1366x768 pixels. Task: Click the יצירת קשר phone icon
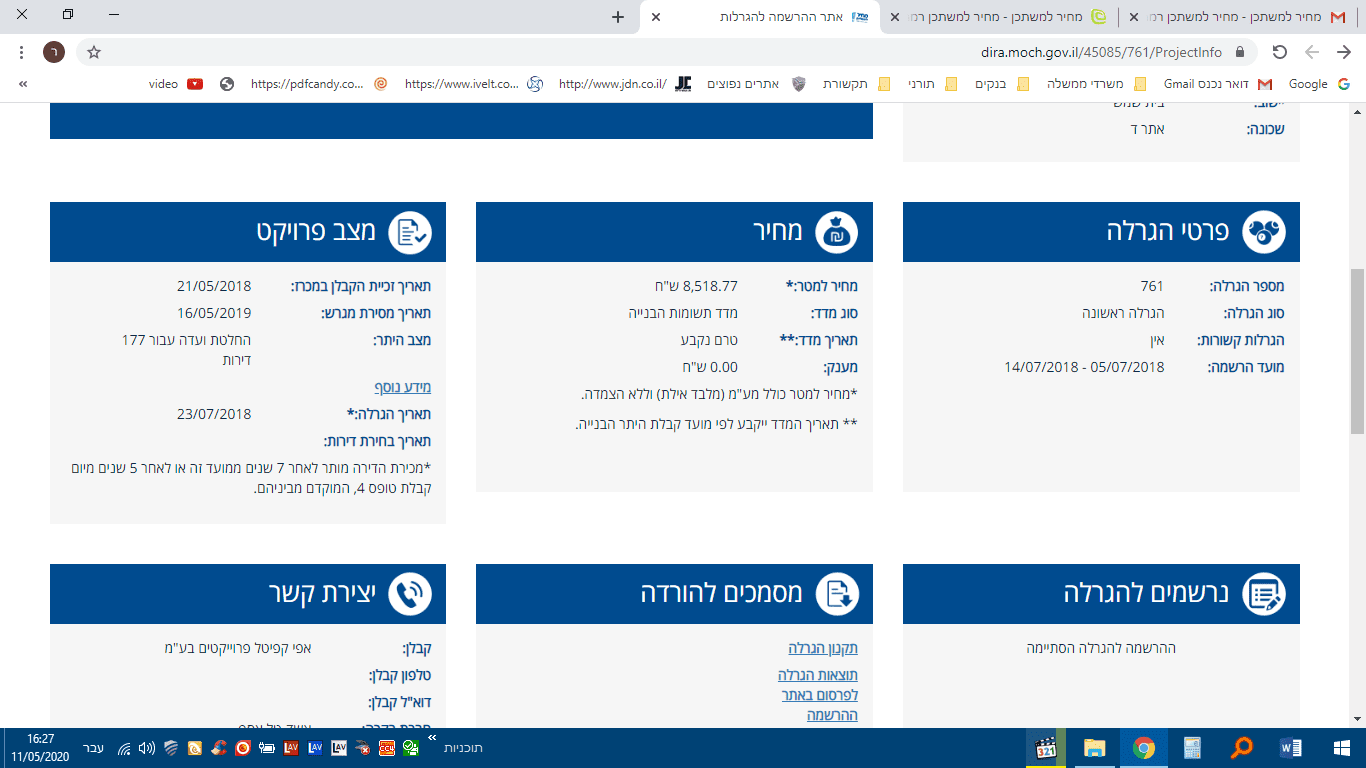[410, 594]
